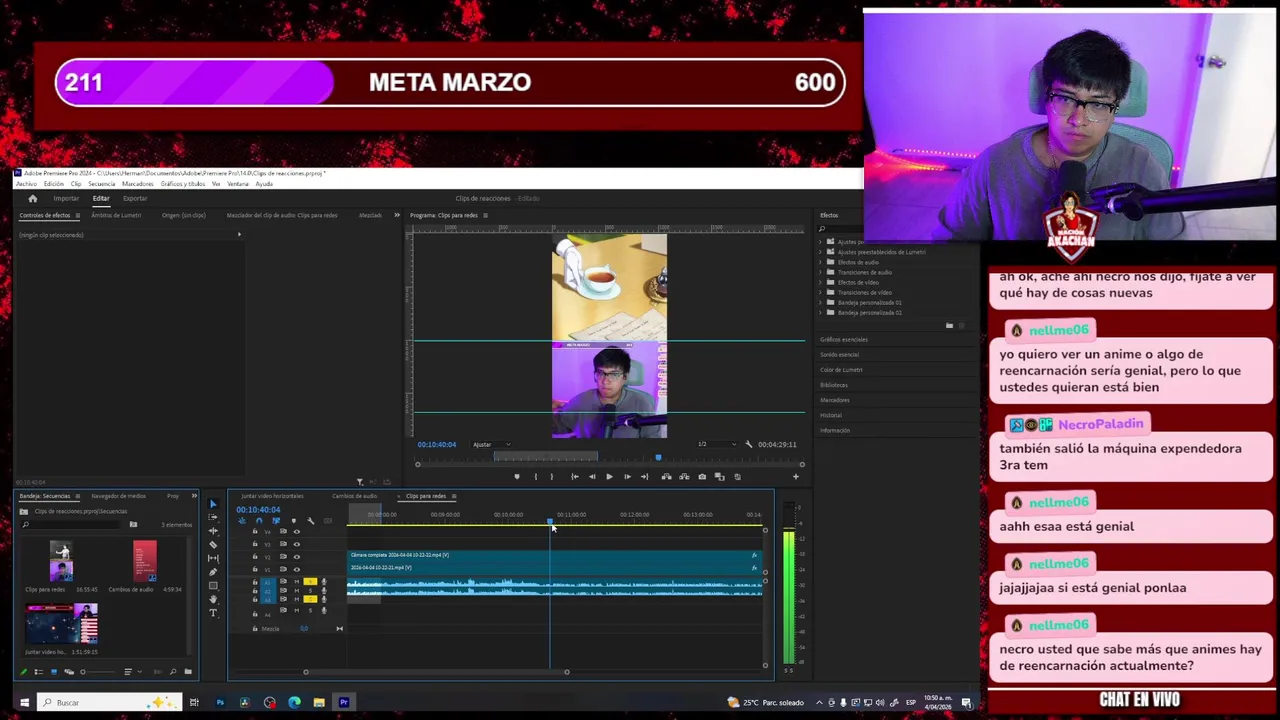
Task: Expand Bandeja personalizada 01 folder
Action: [821, 302]
